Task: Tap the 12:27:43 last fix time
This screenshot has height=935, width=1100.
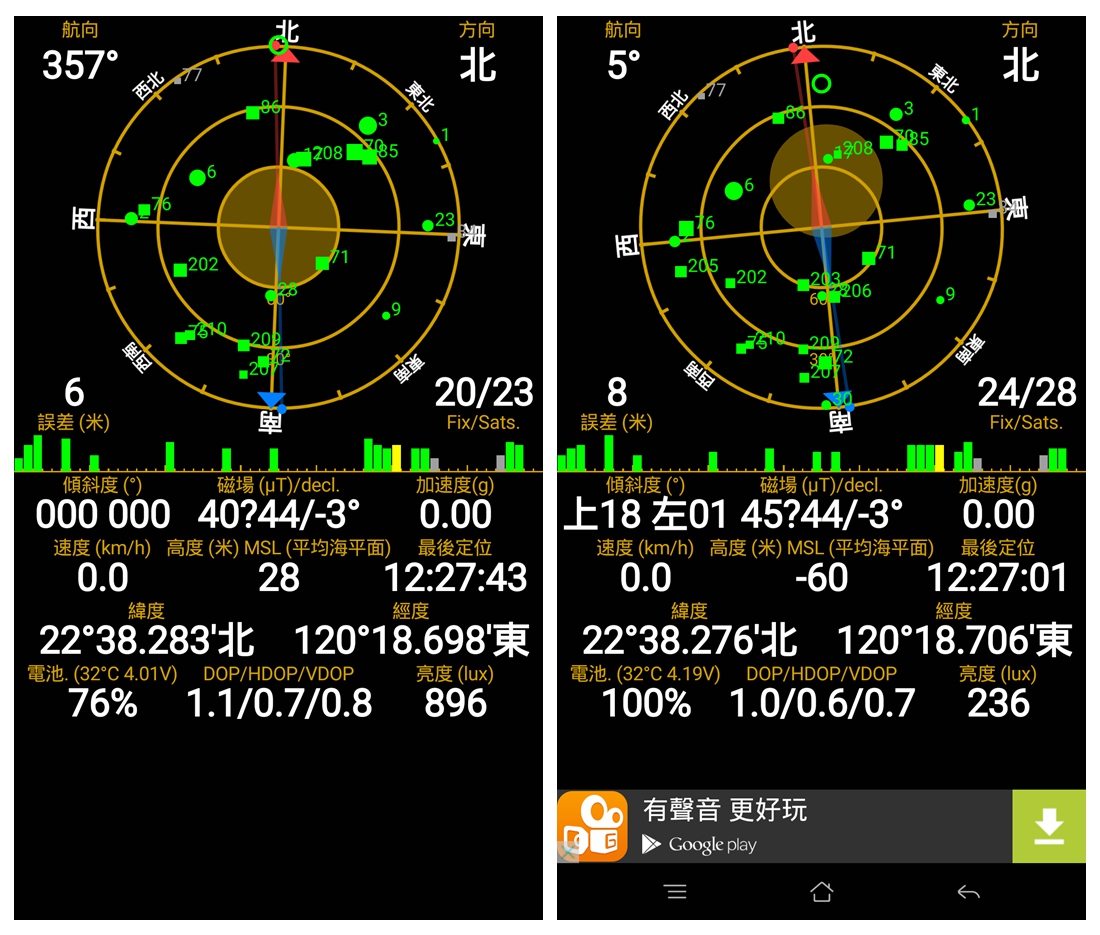Action: coord(455,578)
